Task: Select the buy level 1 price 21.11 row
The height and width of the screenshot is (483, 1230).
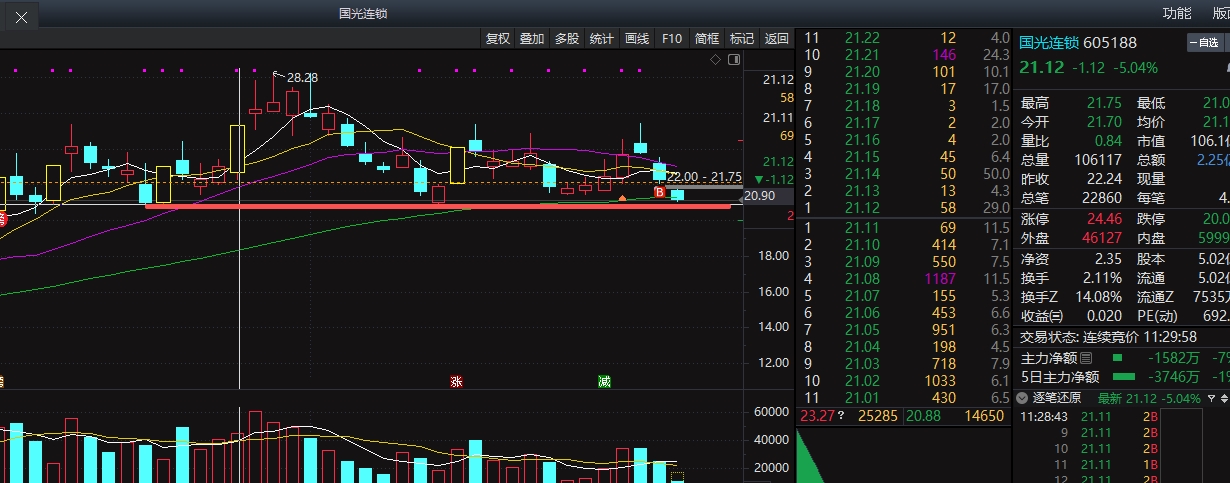Action: click(903, 228)
